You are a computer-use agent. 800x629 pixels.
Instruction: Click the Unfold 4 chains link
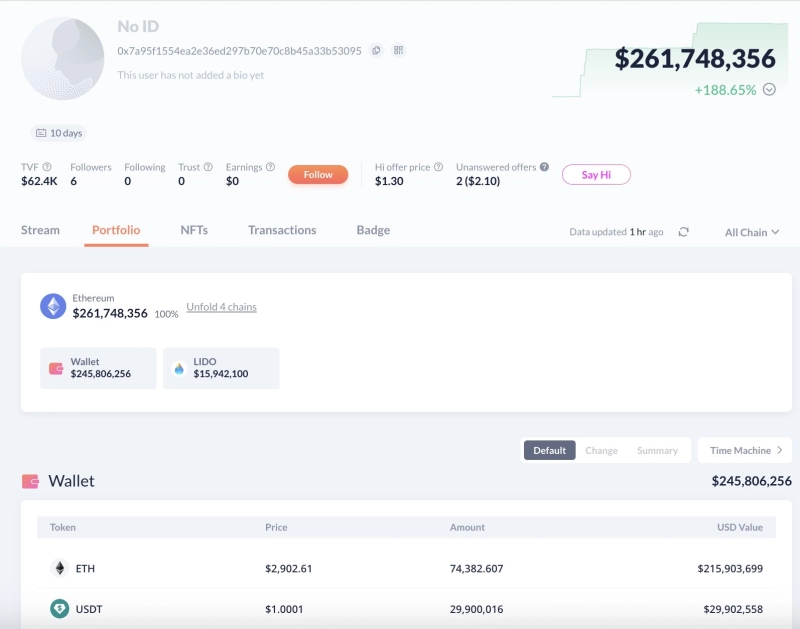(221, 307)
